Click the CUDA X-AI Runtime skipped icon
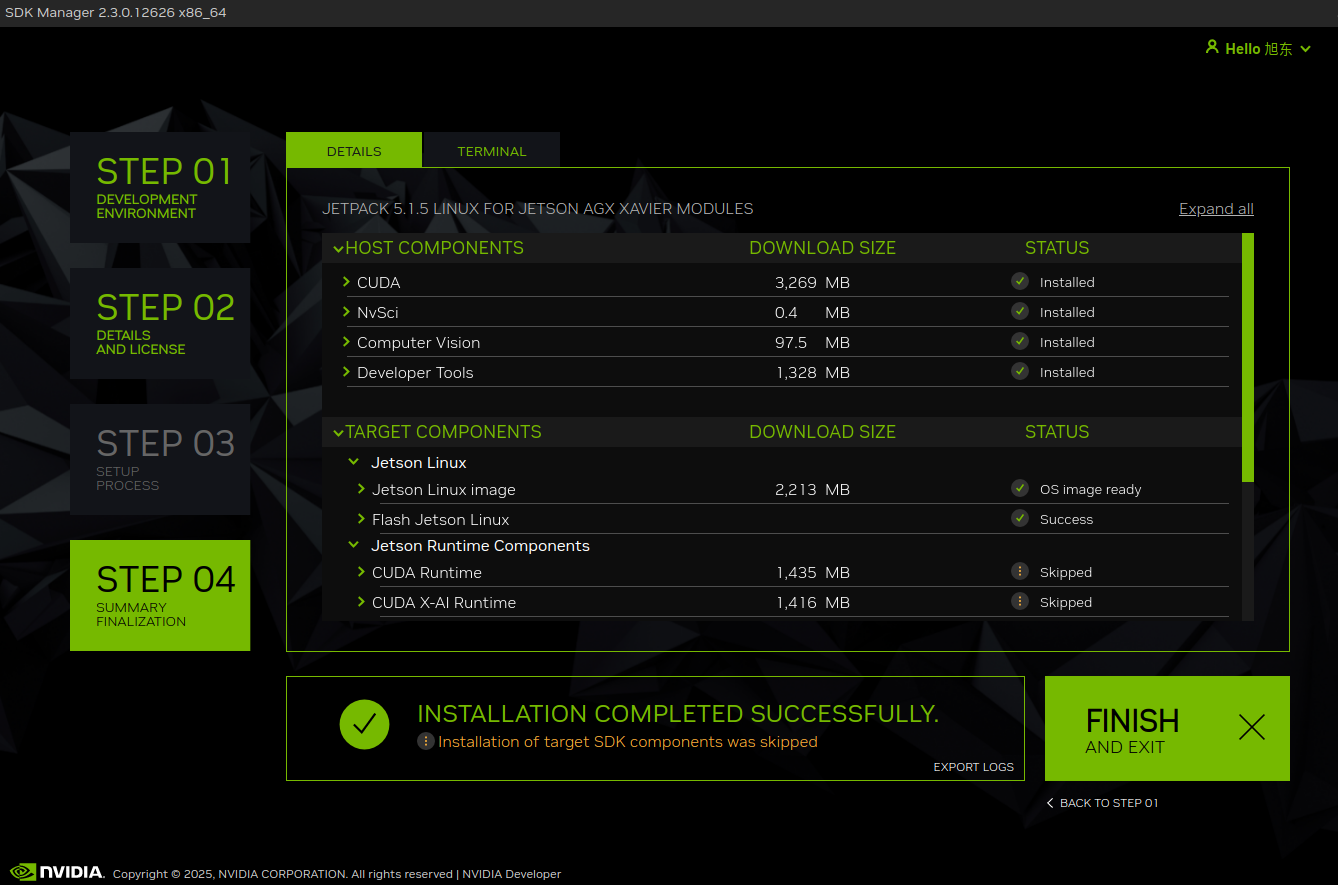 click(1019, 601)
